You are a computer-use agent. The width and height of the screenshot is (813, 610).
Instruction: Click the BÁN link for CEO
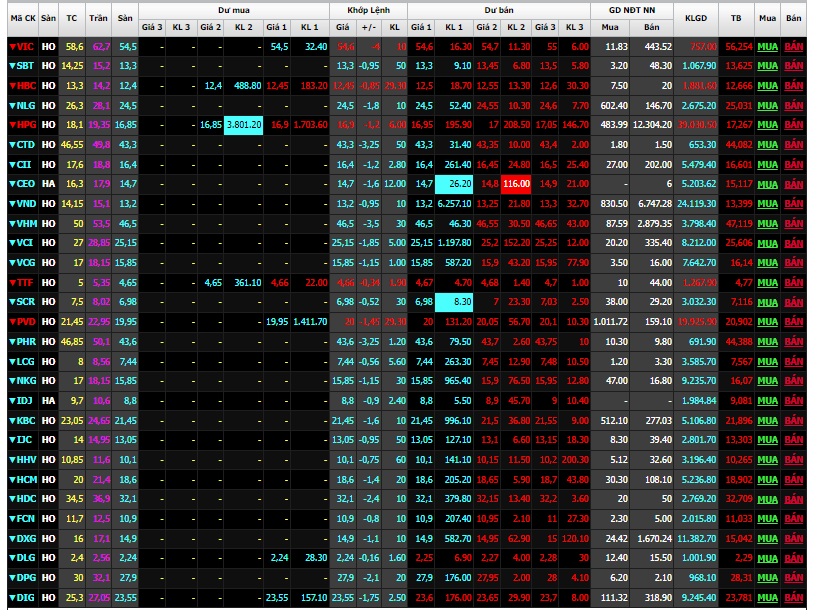793,184
